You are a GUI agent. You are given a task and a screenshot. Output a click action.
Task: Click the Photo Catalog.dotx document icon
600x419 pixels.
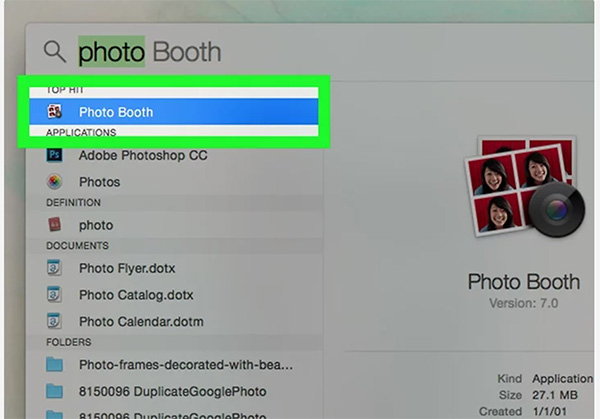[x=54, y=295]
